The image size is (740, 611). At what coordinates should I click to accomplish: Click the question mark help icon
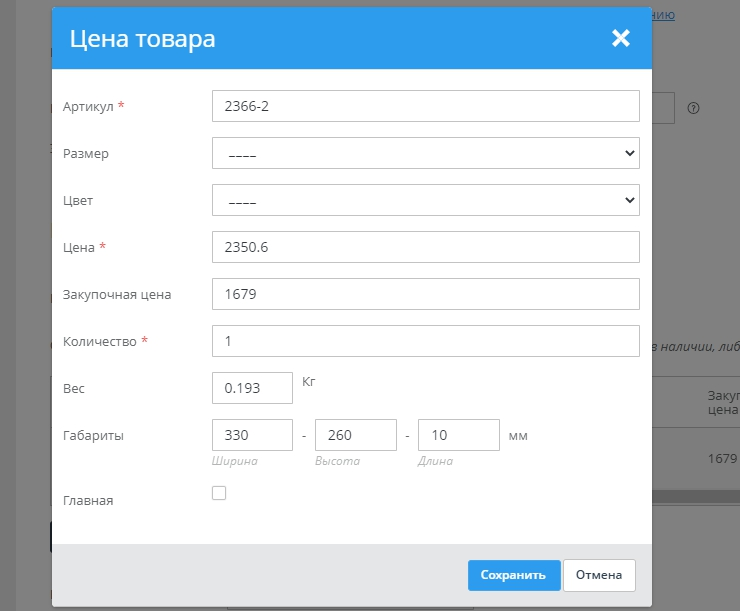tap(692, 108)
